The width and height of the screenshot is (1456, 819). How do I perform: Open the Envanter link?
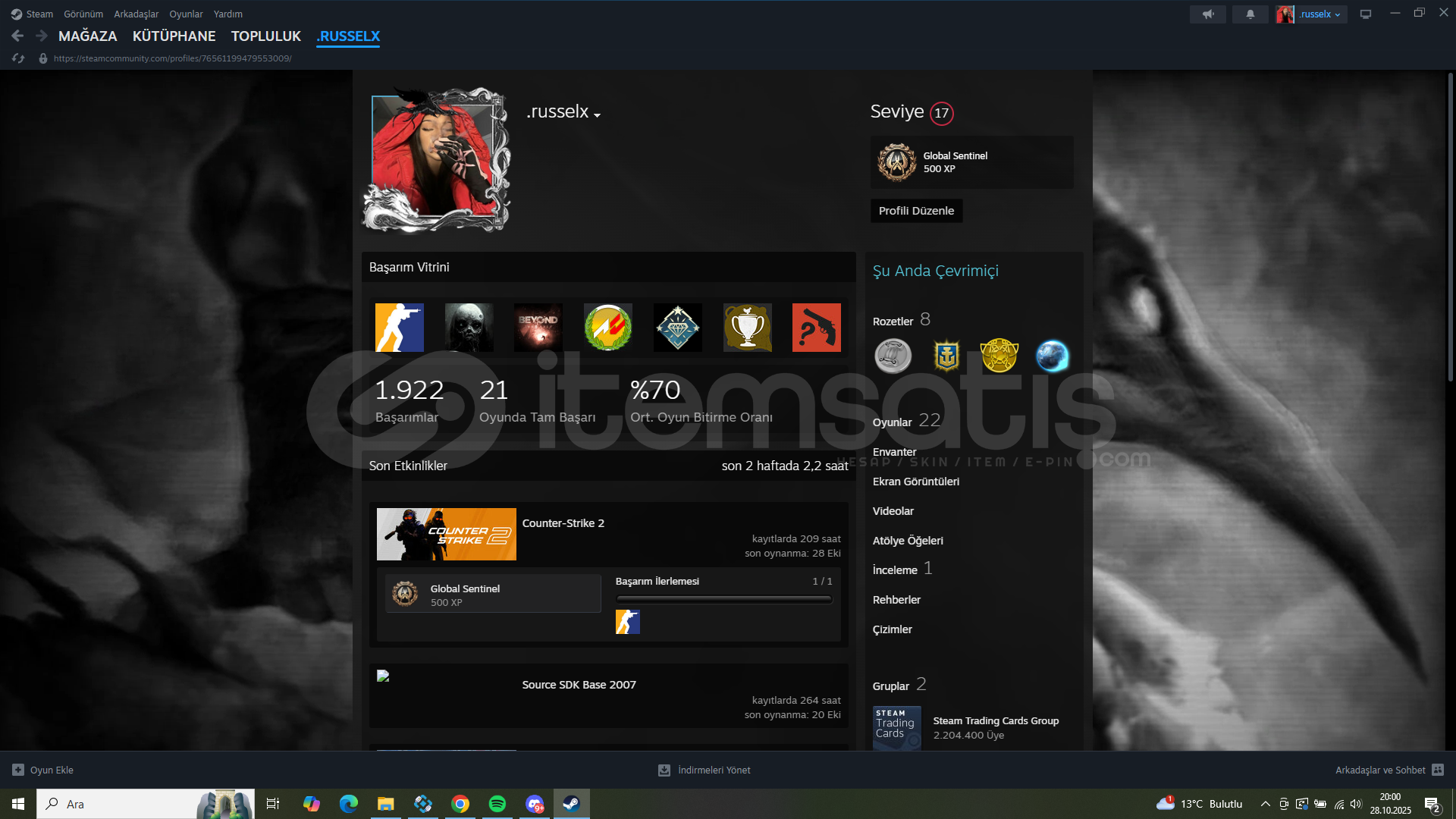[x=894, y=452]
